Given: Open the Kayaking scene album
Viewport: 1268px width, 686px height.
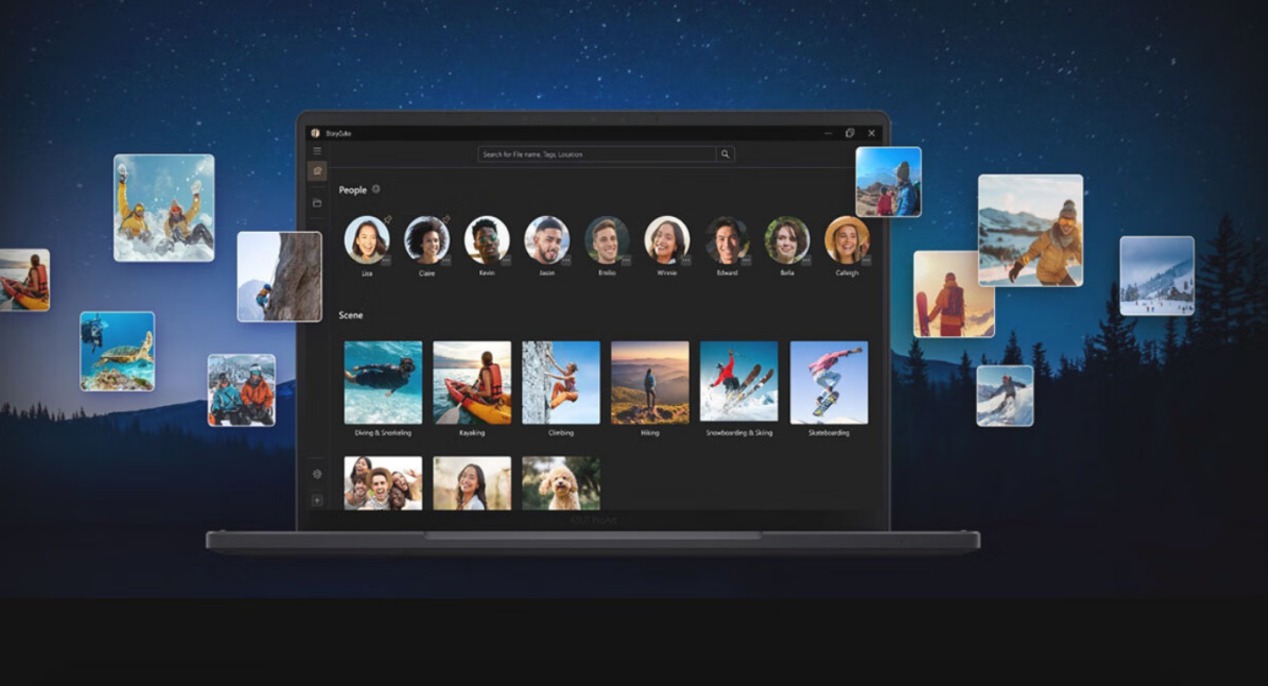Looking at the screenshot, I should 472,383.
